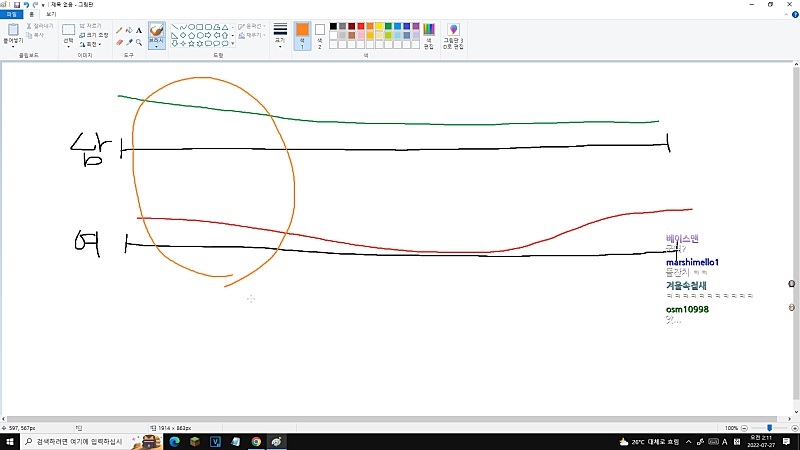Choose the Five-point star shape
This screenshot has height=450, width=800.
(191, 44)
